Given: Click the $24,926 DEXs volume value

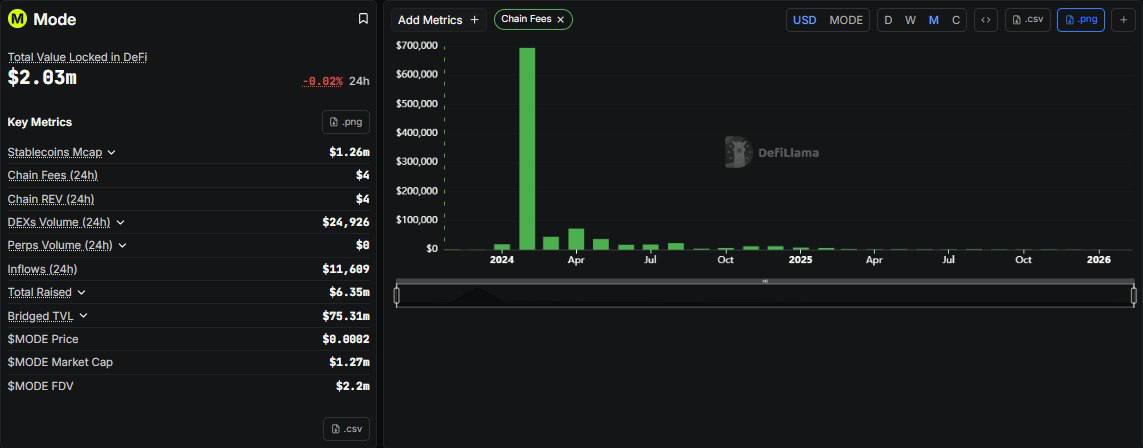Looking at the screenshot, I should 346,222.
